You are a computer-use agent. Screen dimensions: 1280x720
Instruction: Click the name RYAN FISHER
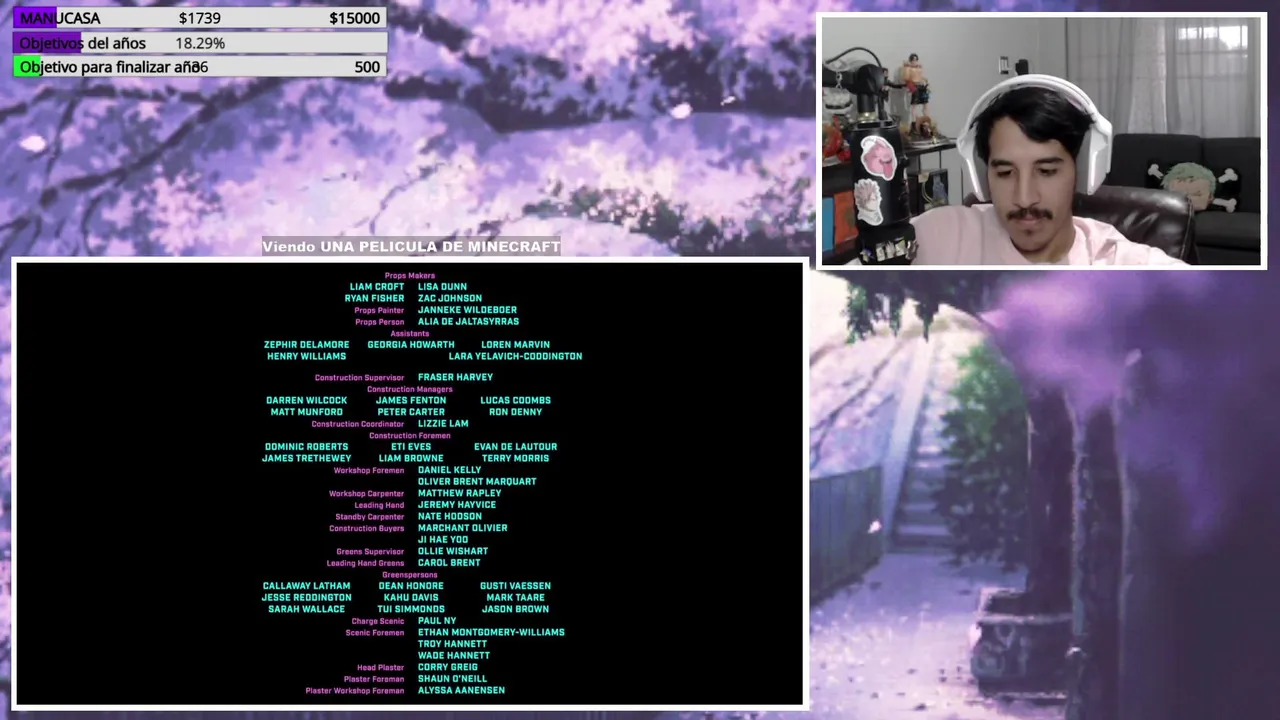pos(375,298)
